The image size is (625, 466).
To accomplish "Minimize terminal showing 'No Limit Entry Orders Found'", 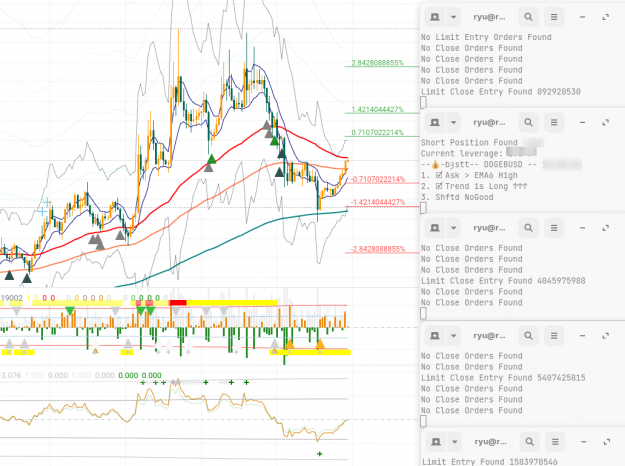I will pyautogui.click(x=582, y=17).
